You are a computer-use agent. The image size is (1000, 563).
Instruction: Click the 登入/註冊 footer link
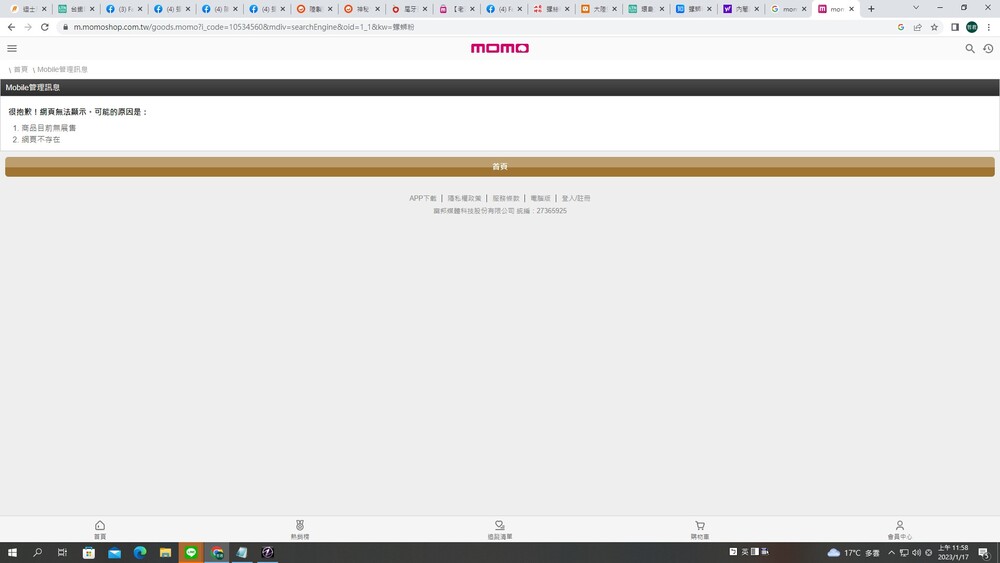click(576, 198)
